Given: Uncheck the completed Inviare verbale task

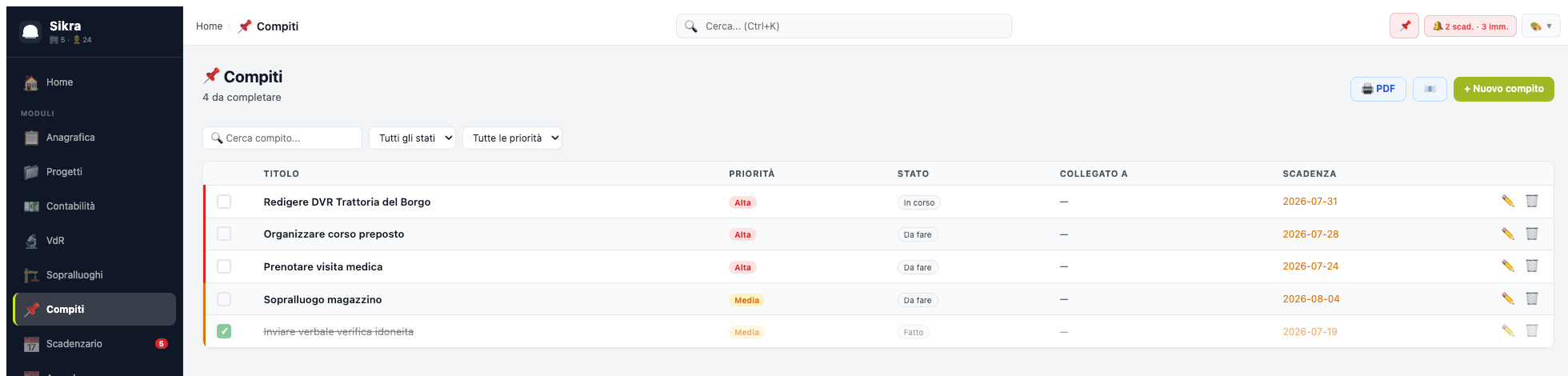Looking at the screenshot, I should click(224, 331).
